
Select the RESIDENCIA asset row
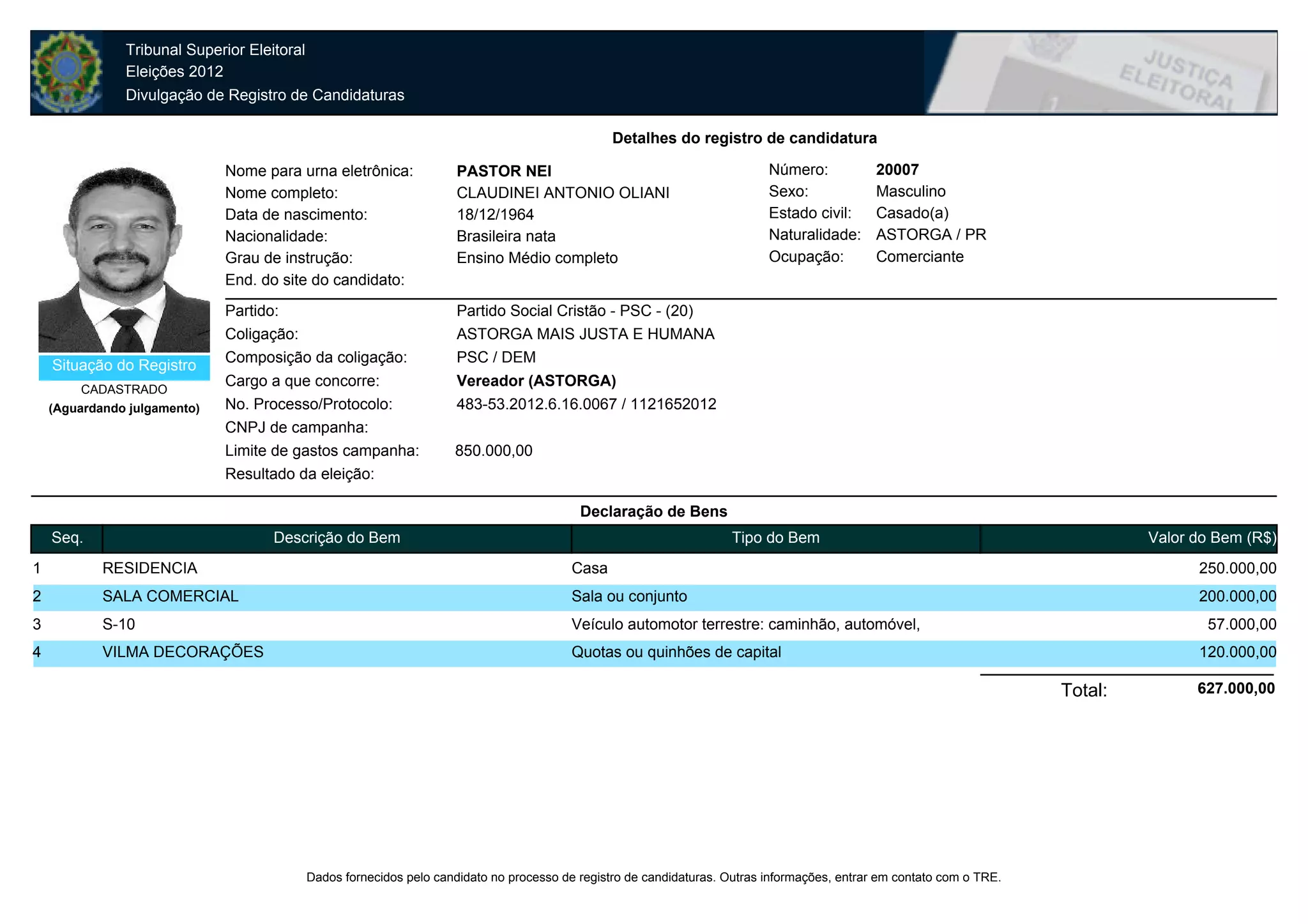point(150,568)
